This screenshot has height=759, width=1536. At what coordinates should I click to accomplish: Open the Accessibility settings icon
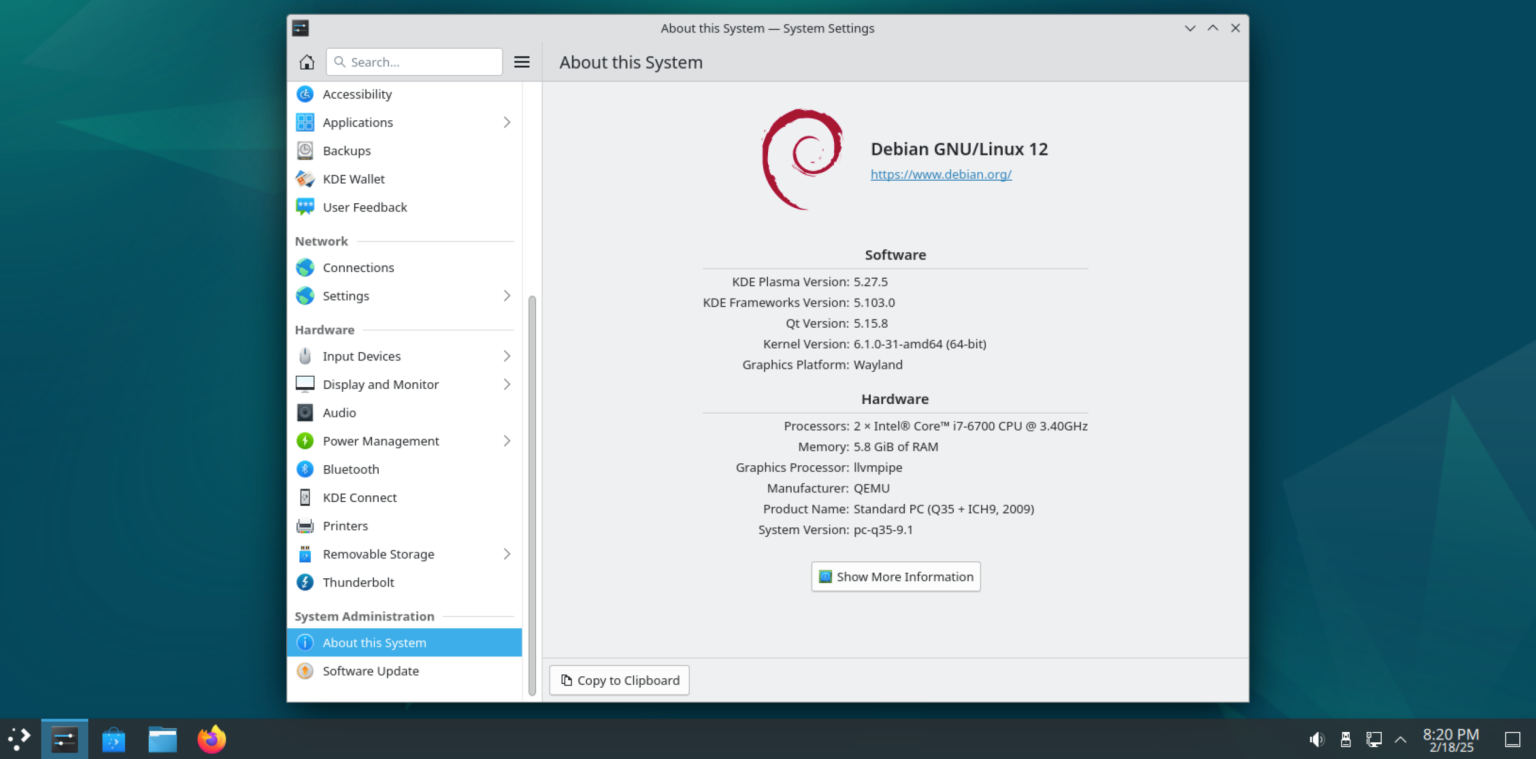[305, 94]
